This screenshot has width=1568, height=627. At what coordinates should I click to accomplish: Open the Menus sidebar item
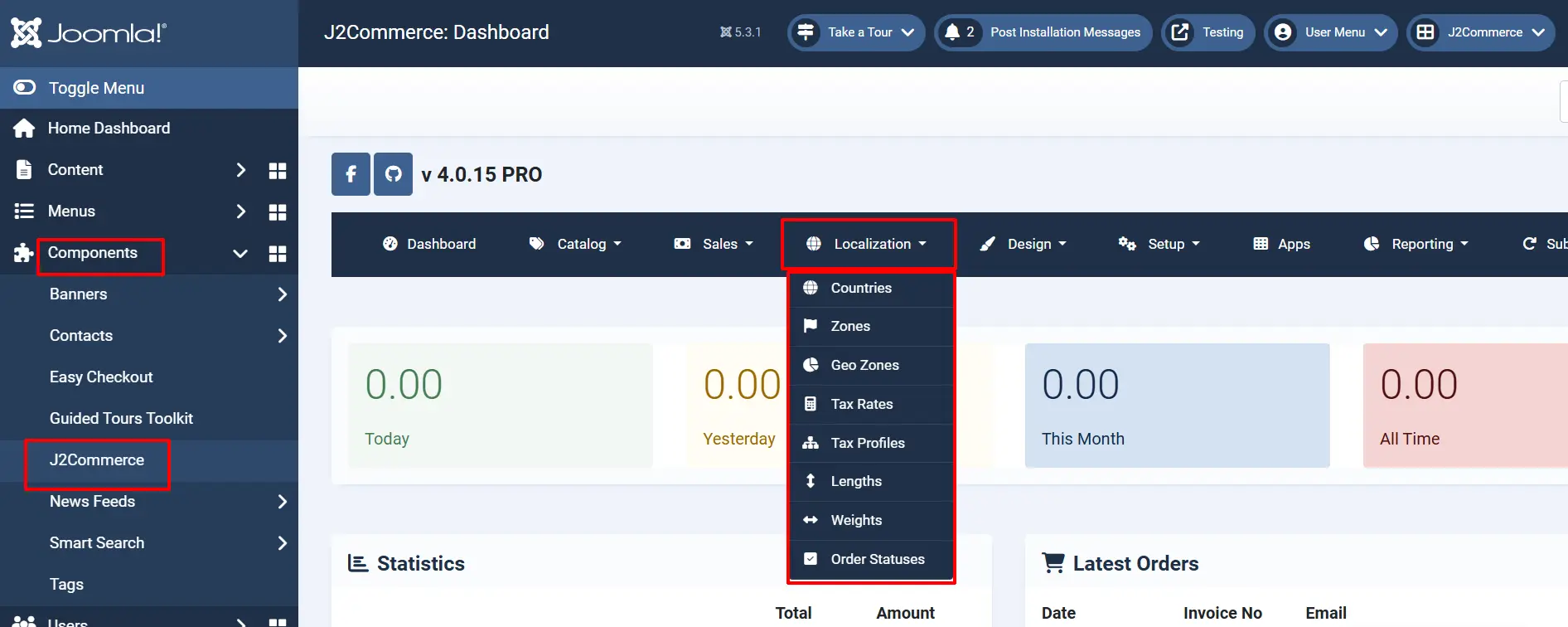(x=71, y=211)
